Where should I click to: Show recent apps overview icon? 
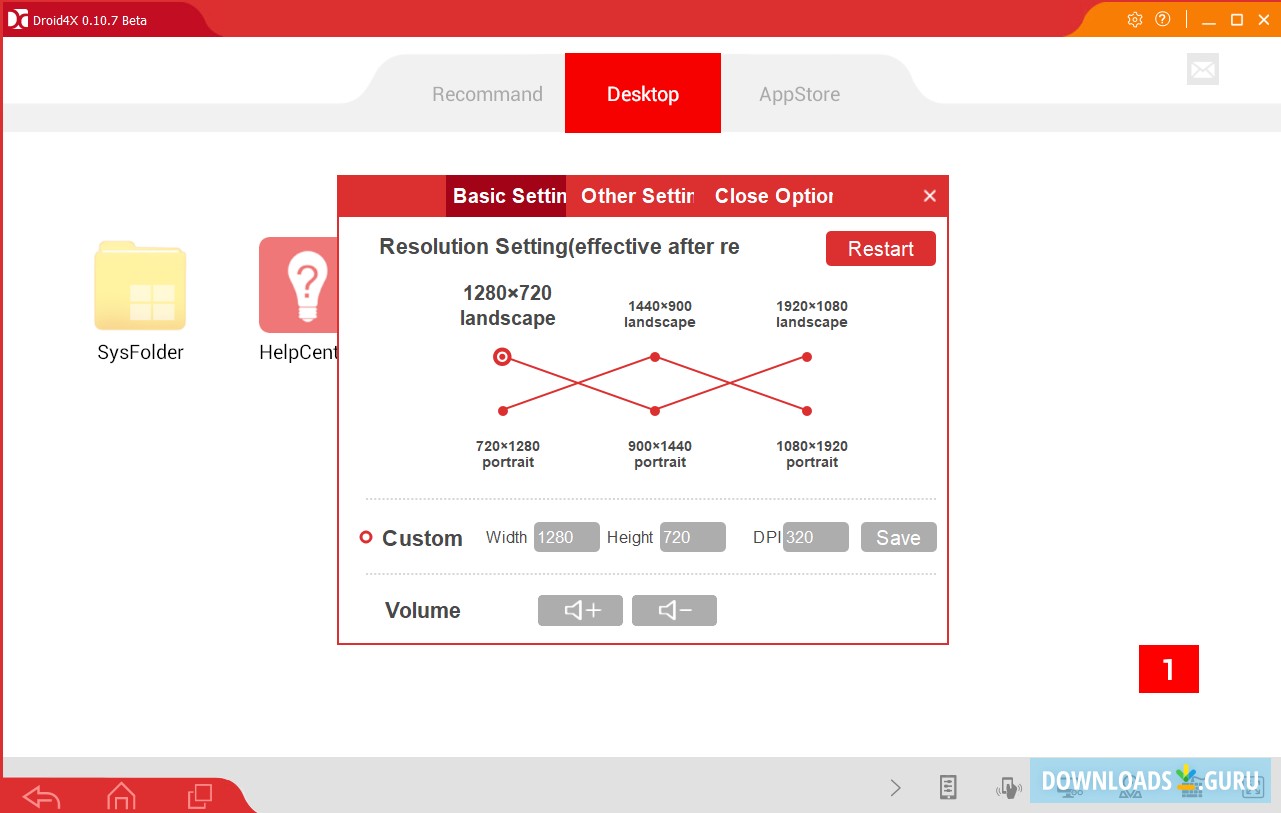coord(200,796)
